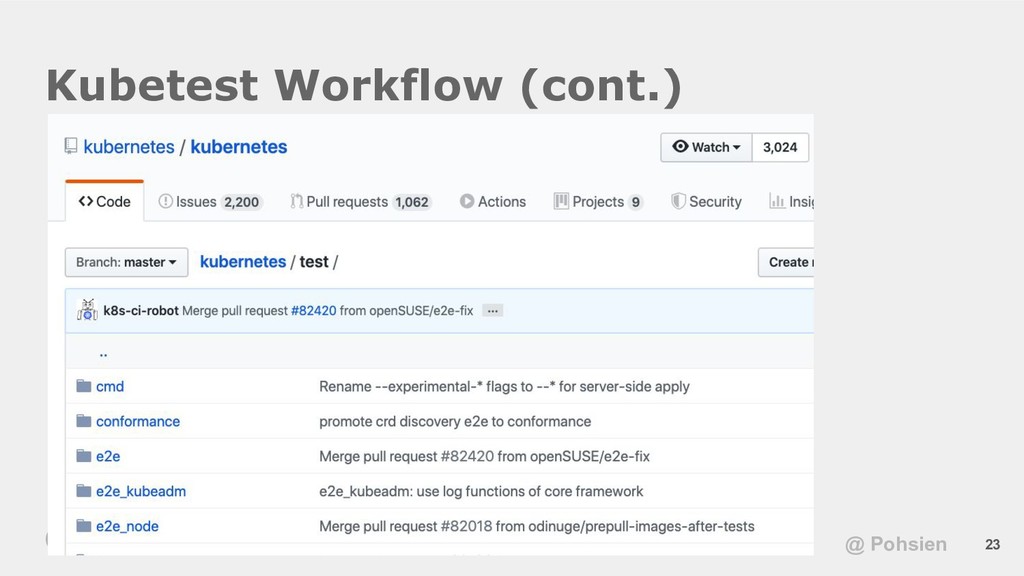This screenshot has height=576, width=1024.
Task: Click the Code tab brackets icon
Action: point(86,201)
